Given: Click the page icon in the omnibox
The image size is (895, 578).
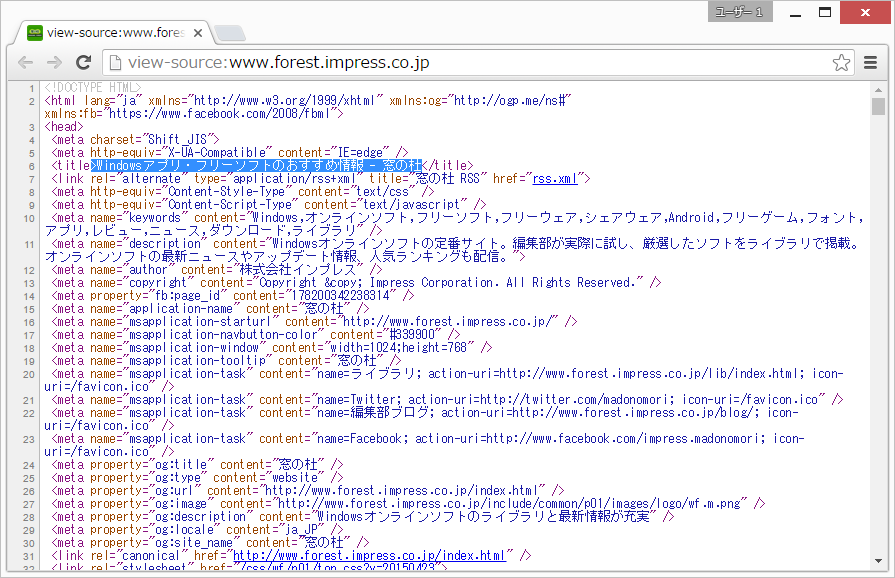Looking at the screenshot, I should coord(117,62).
